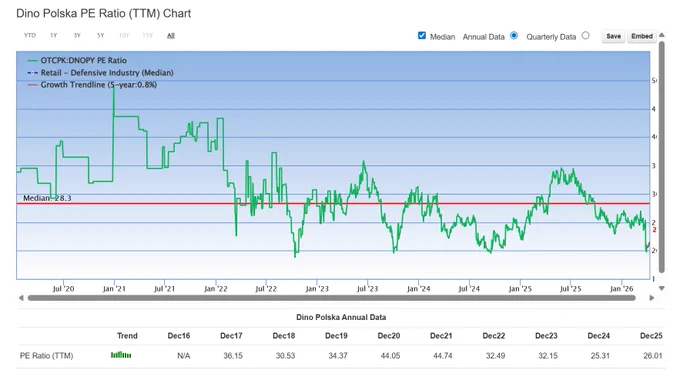
Task: Click the 30.53 value cell
Action: (x=285, y=356)
